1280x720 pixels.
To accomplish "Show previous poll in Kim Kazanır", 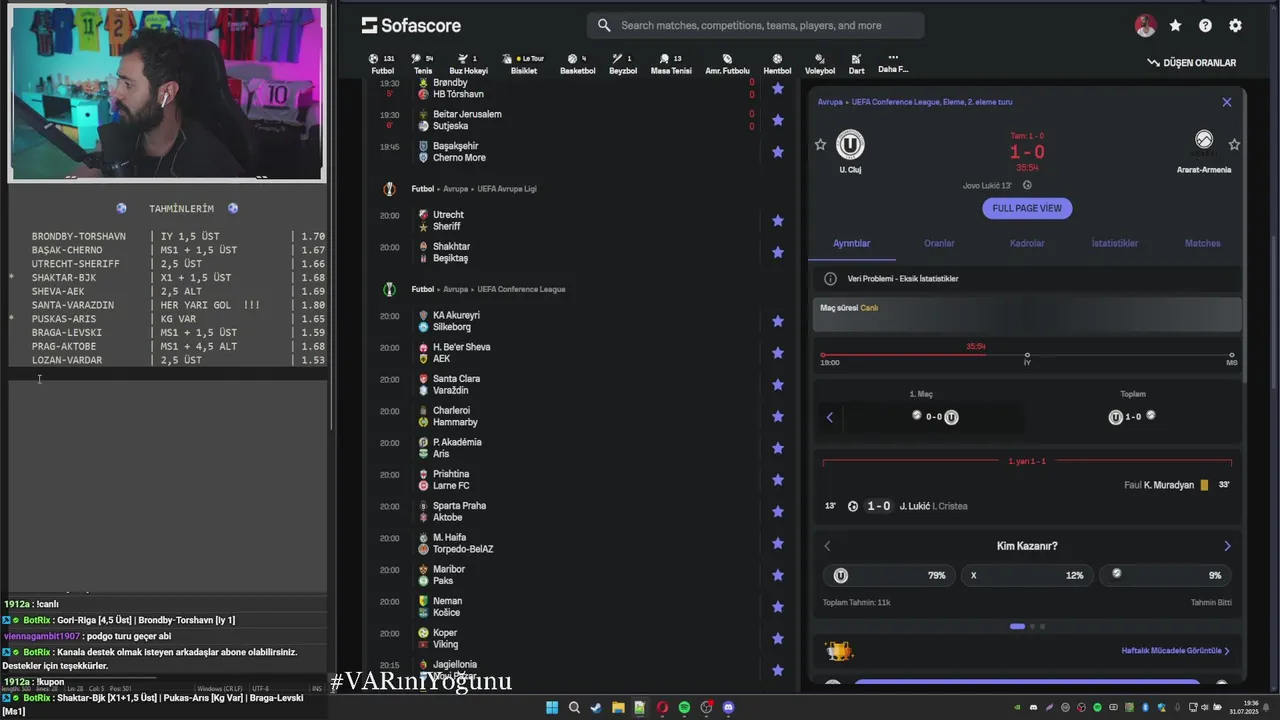I will point(827,546).
